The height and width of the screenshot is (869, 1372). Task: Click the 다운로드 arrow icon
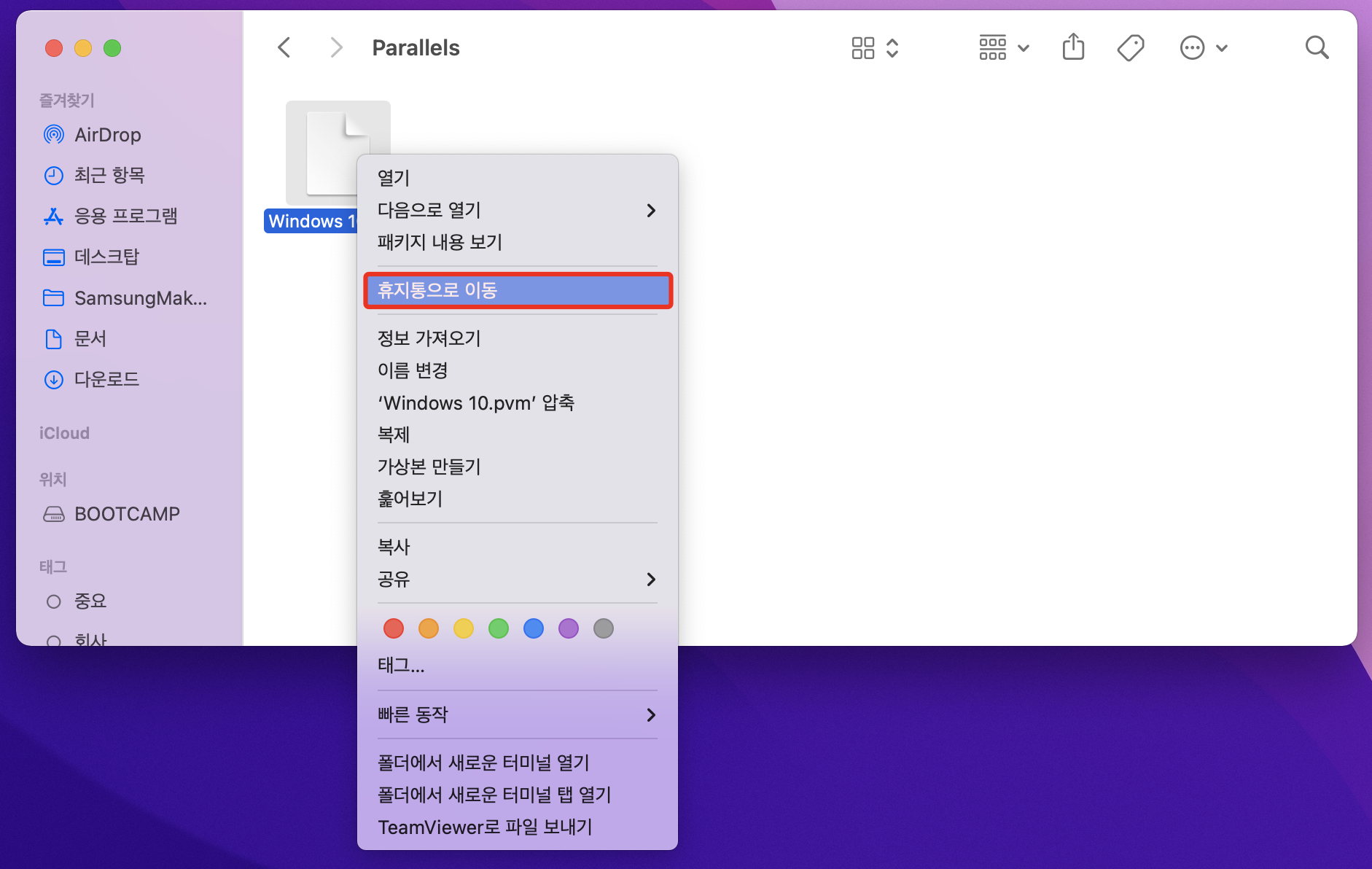coord(54,380)
